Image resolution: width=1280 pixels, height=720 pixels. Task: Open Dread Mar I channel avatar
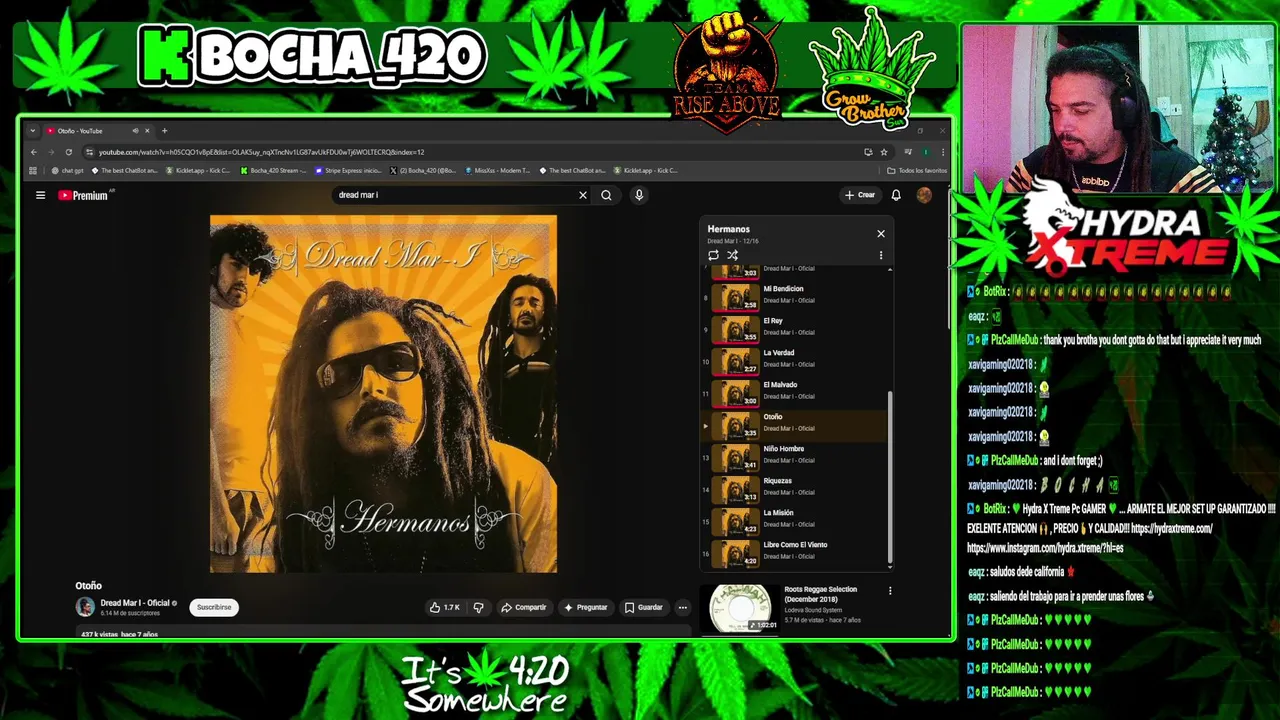(x=85, y=607)
